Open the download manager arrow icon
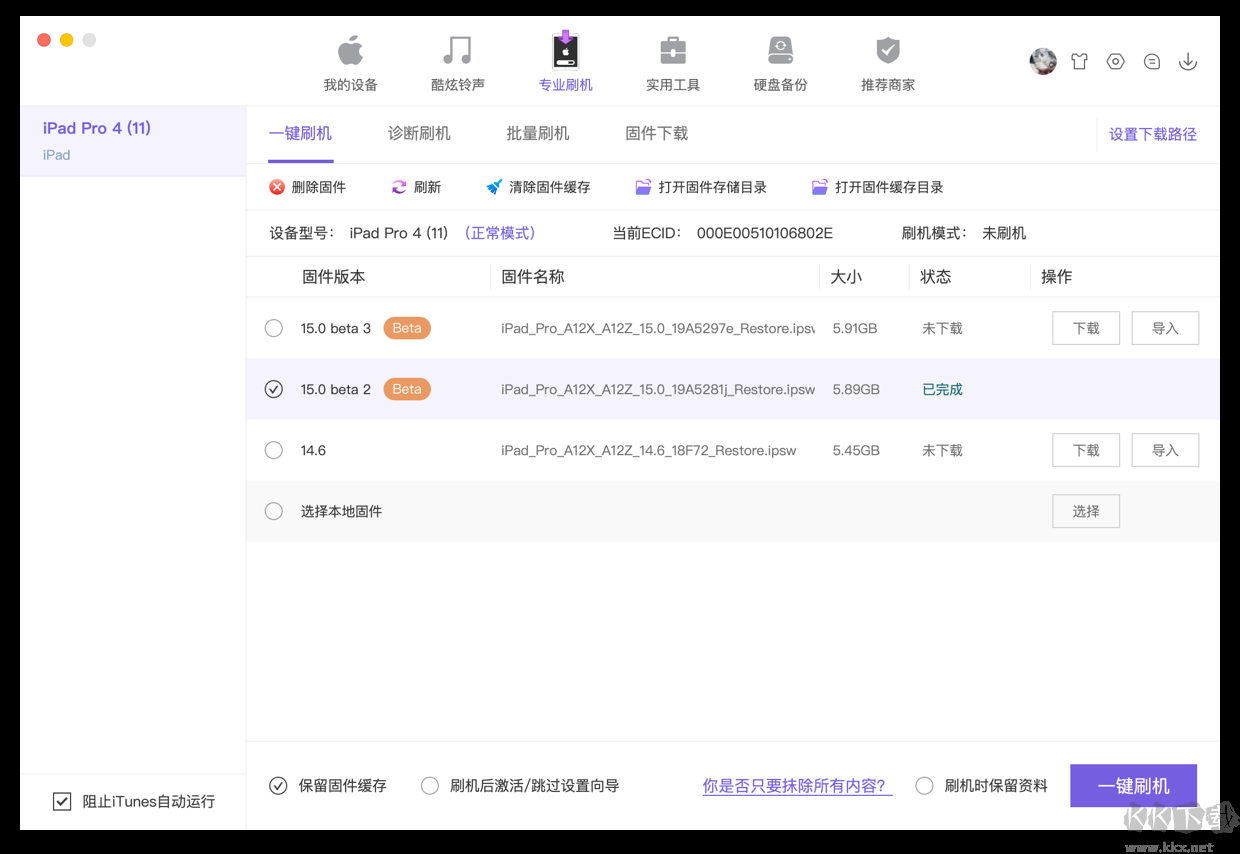 [x=1188, y=61]
